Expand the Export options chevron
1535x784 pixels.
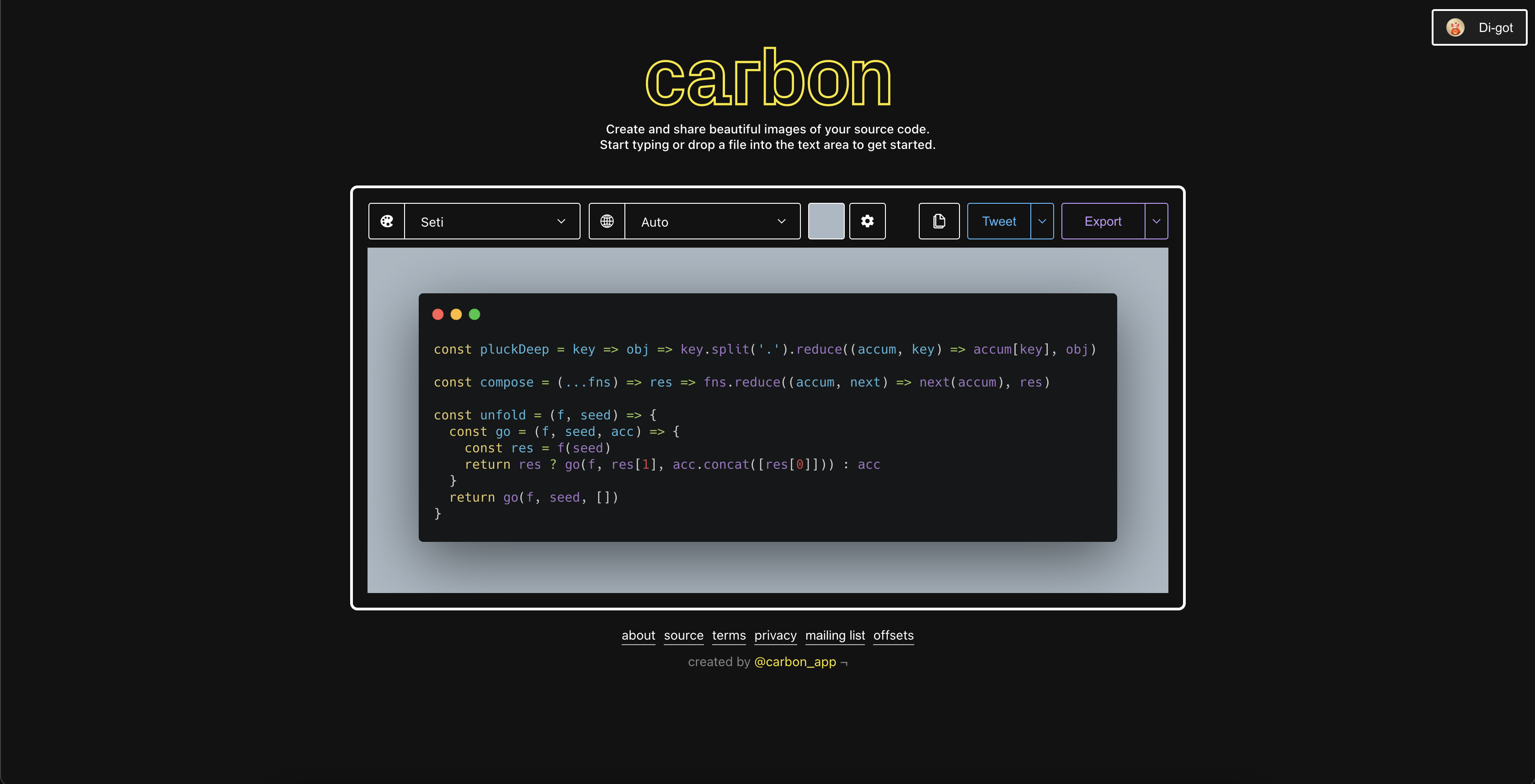coord(1156,221)
